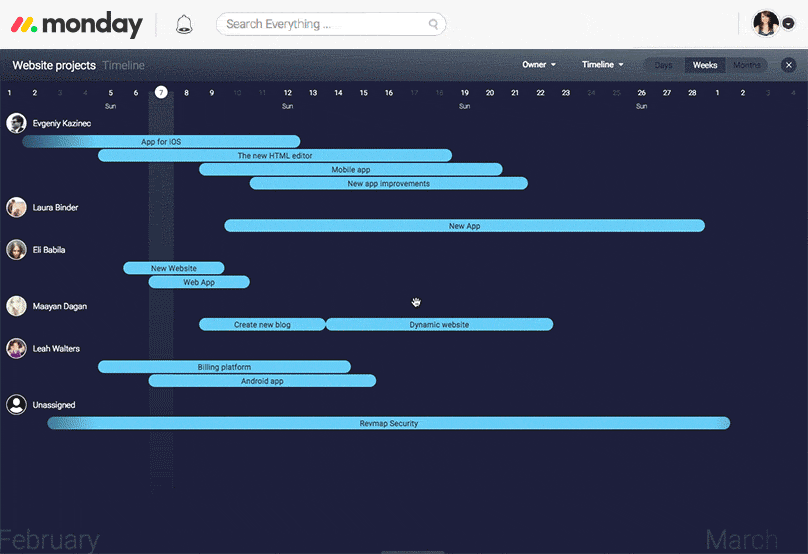Viewport: 808px width, 554px height.
Task: Click the Unassigned label
Action: click(54, 405)
